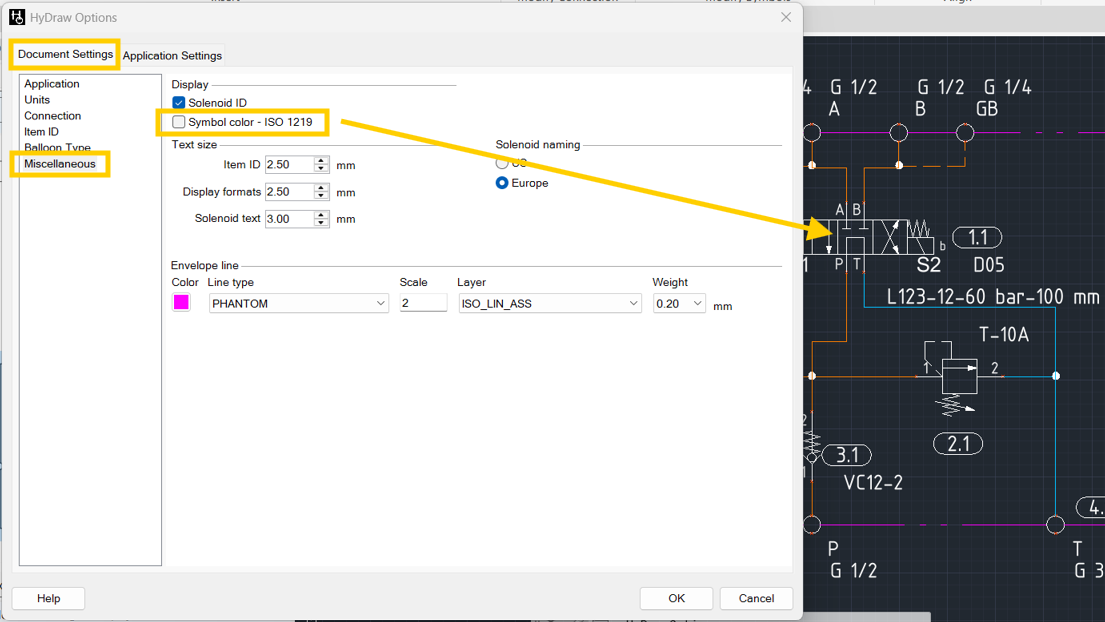Viewport: 1105px width, 622px height.
Task: Select balloon 1.1 in the drawing
Action: pyautogui.click(x=977, y=237)
